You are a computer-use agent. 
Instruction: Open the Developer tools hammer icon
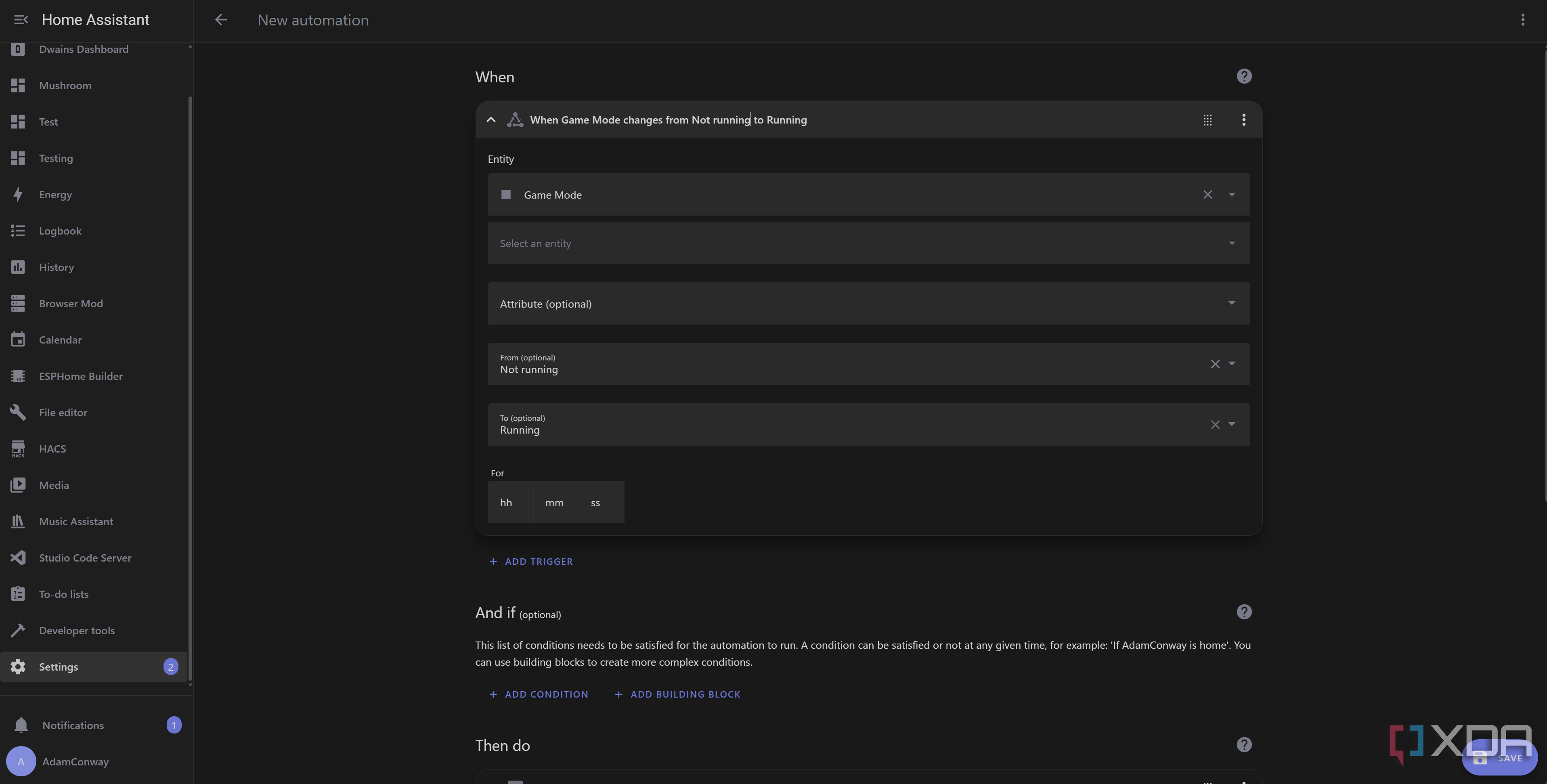[18, 630]
